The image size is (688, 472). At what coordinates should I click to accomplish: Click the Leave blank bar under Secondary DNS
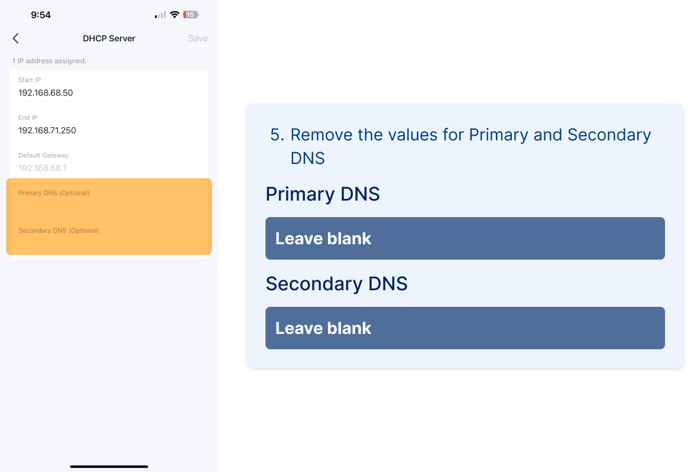tap(464, 328)
